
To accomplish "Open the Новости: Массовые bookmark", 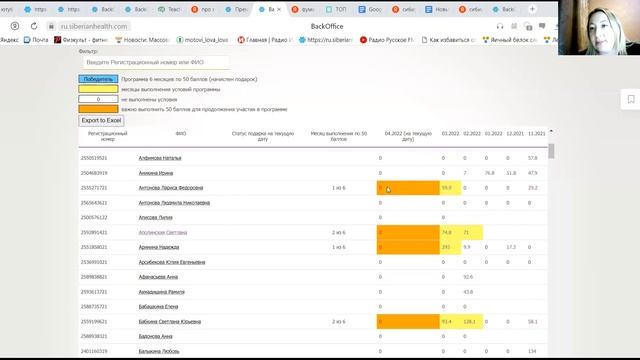I will click(142, 40).
